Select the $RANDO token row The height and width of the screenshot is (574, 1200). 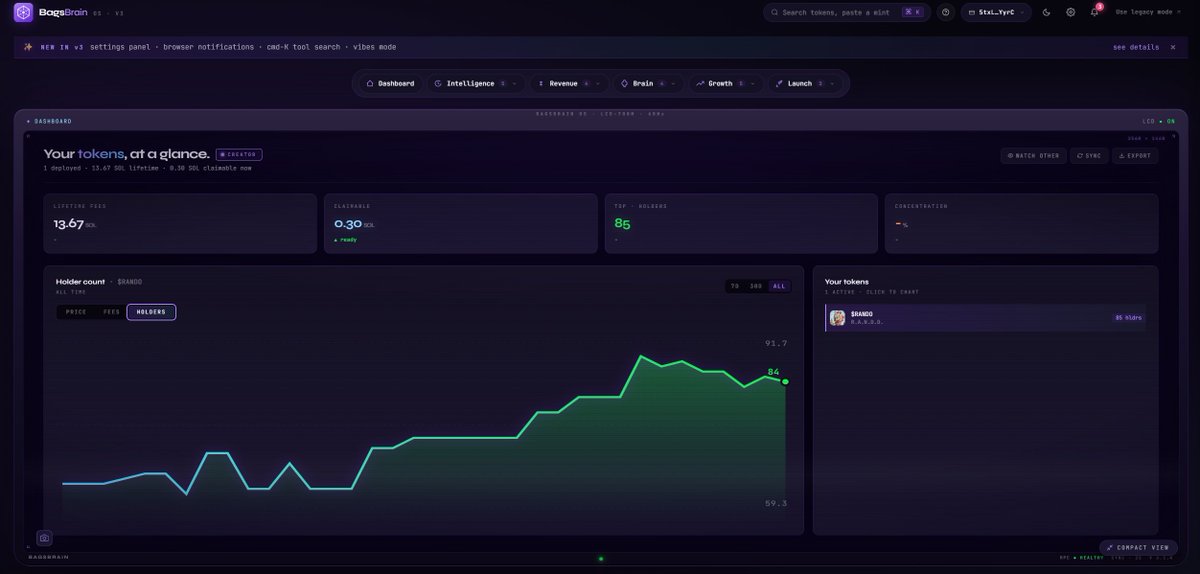click(x=987, y=318)
